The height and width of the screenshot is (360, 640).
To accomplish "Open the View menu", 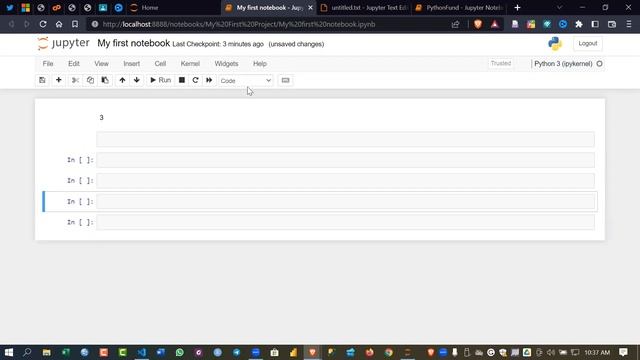I will coord(102,64).
